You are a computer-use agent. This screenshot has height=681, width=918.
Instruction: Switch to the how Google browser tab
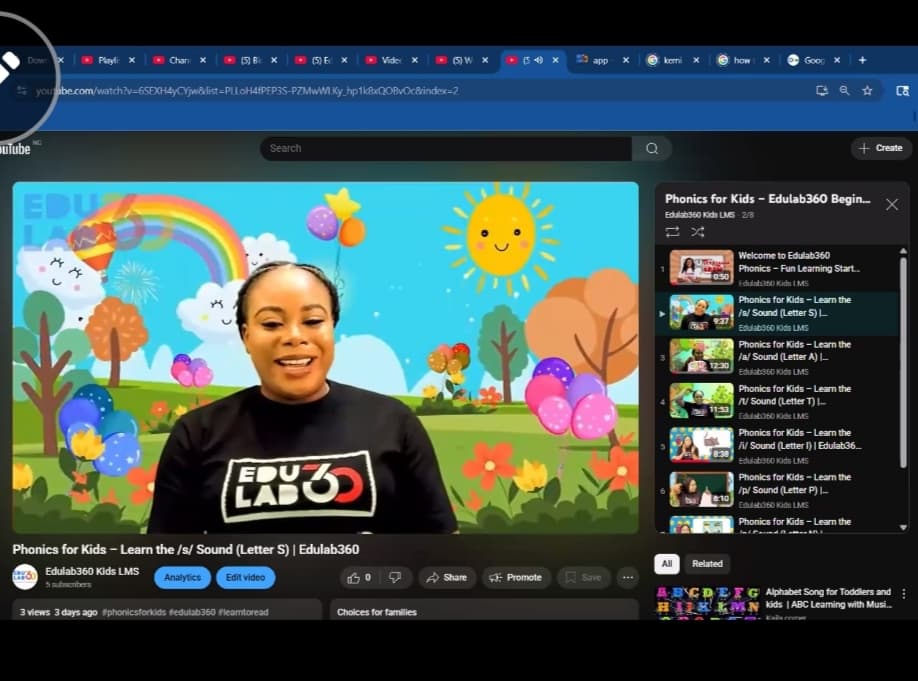(x=742, y=60)
